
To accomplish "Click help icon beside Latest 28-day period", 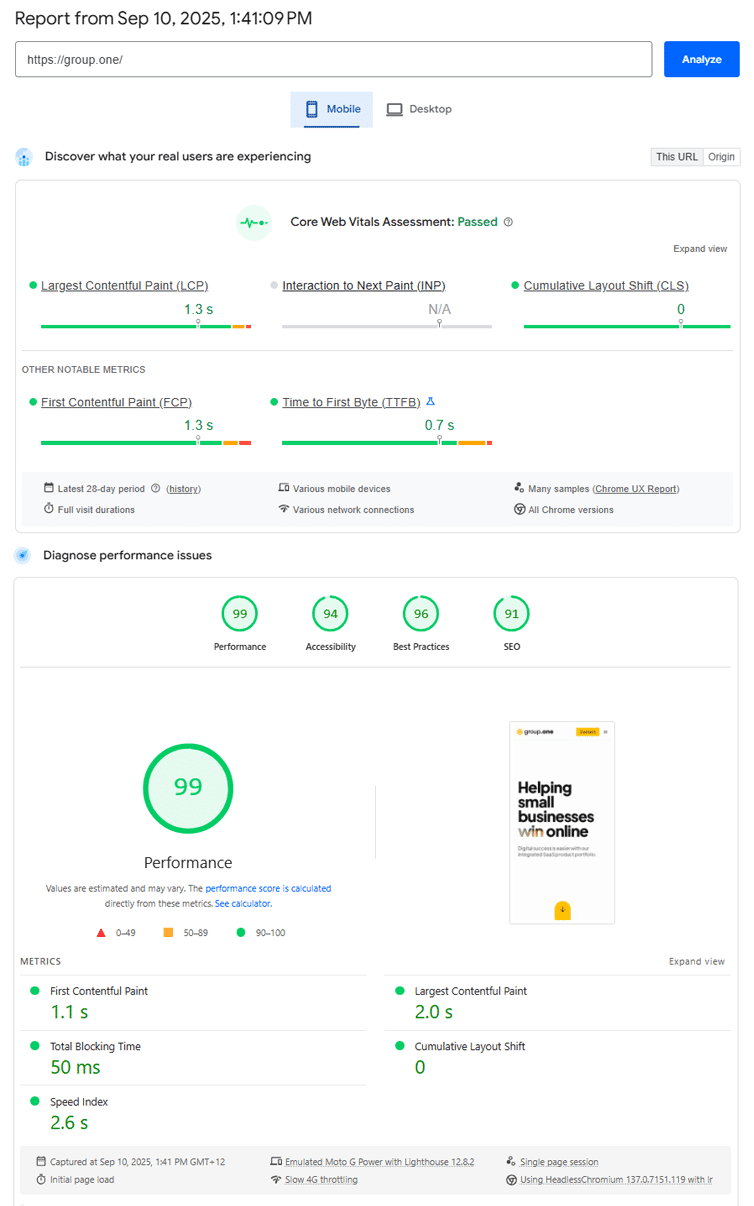I will [155, 489].
